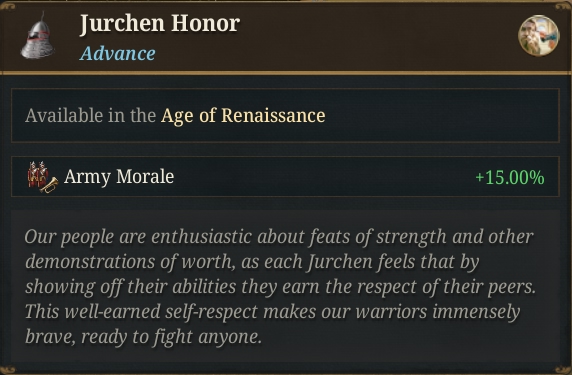Click the "demonstrations of worth" description line
Image resolution: width=572 pixels, height=375 pixels.
252,262
